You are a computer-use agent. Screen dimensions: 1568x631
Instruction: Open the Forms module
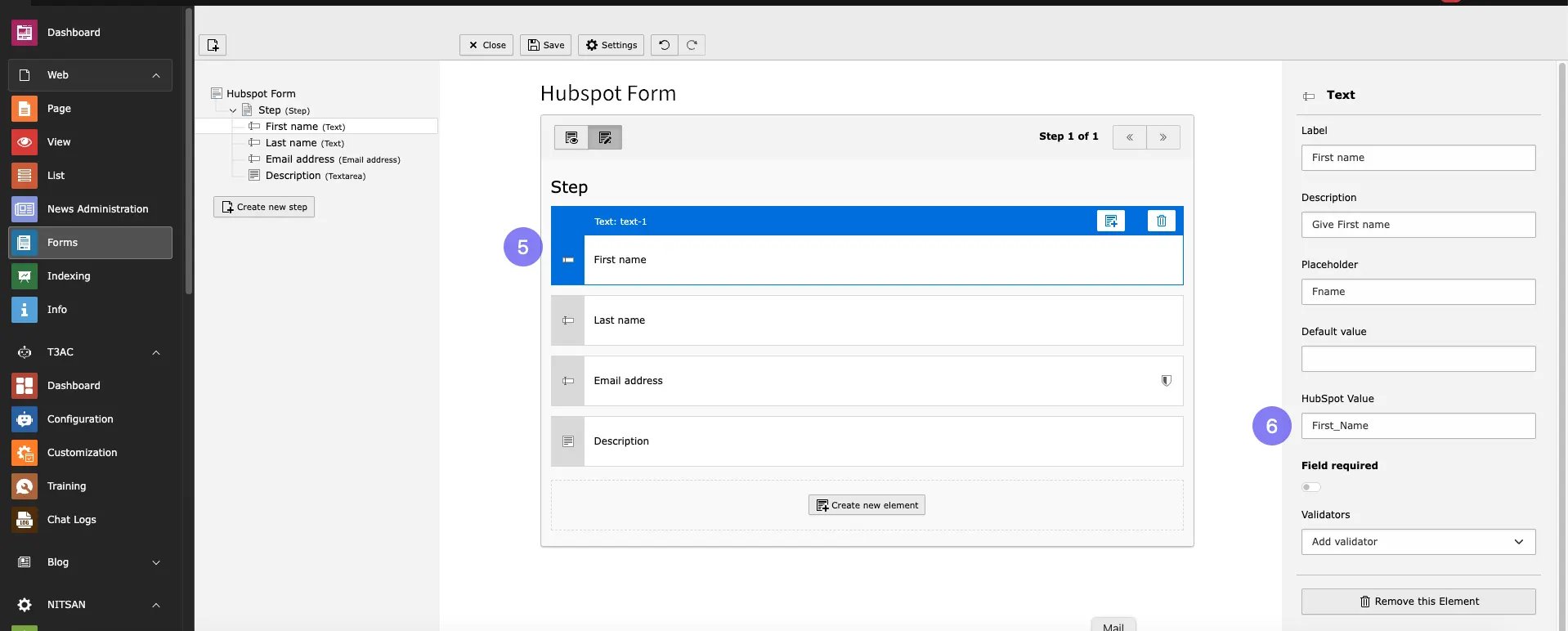point(90,243)
